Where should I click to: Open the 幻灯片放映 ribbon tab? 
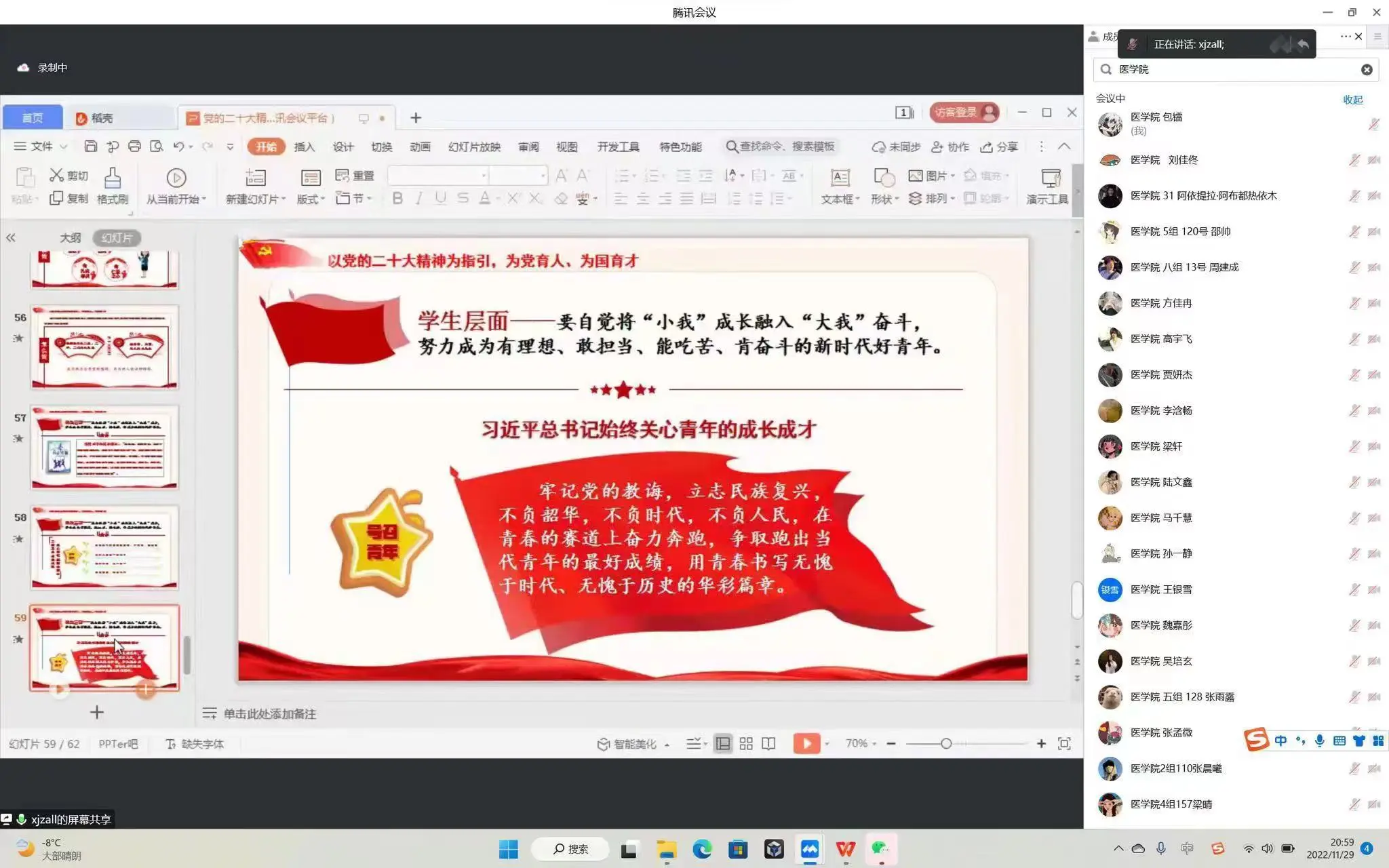pyautogui.click(x=474, y=146)
